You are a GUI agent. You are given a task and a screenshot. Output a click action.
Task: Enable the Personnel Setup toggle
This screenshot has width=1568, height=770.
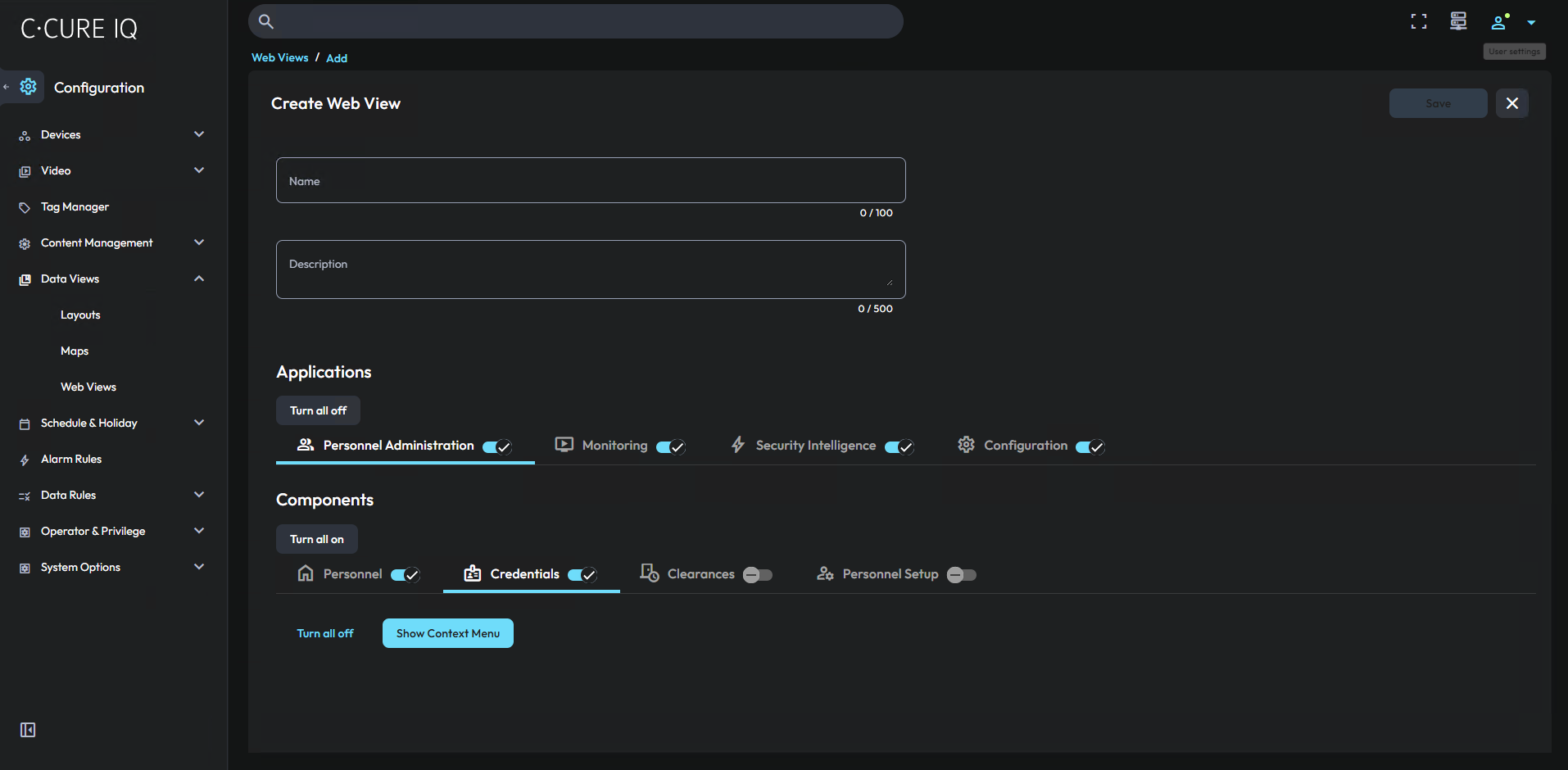point(961,575)
